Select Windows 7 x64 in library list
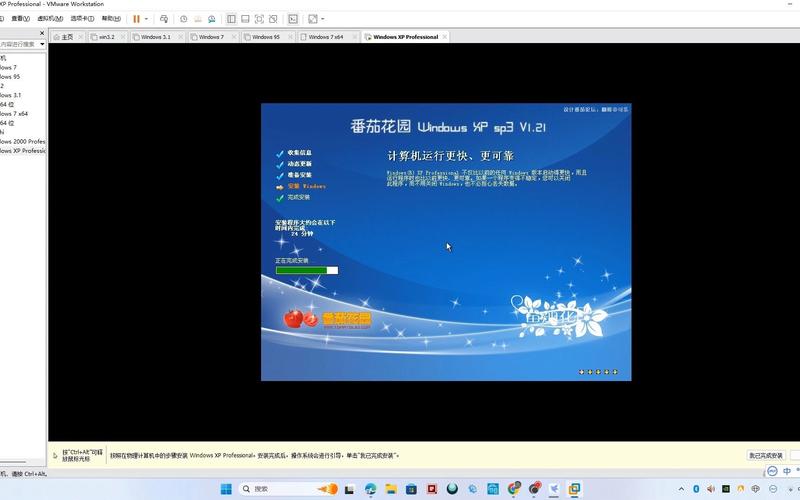 (x=14, y=114)
